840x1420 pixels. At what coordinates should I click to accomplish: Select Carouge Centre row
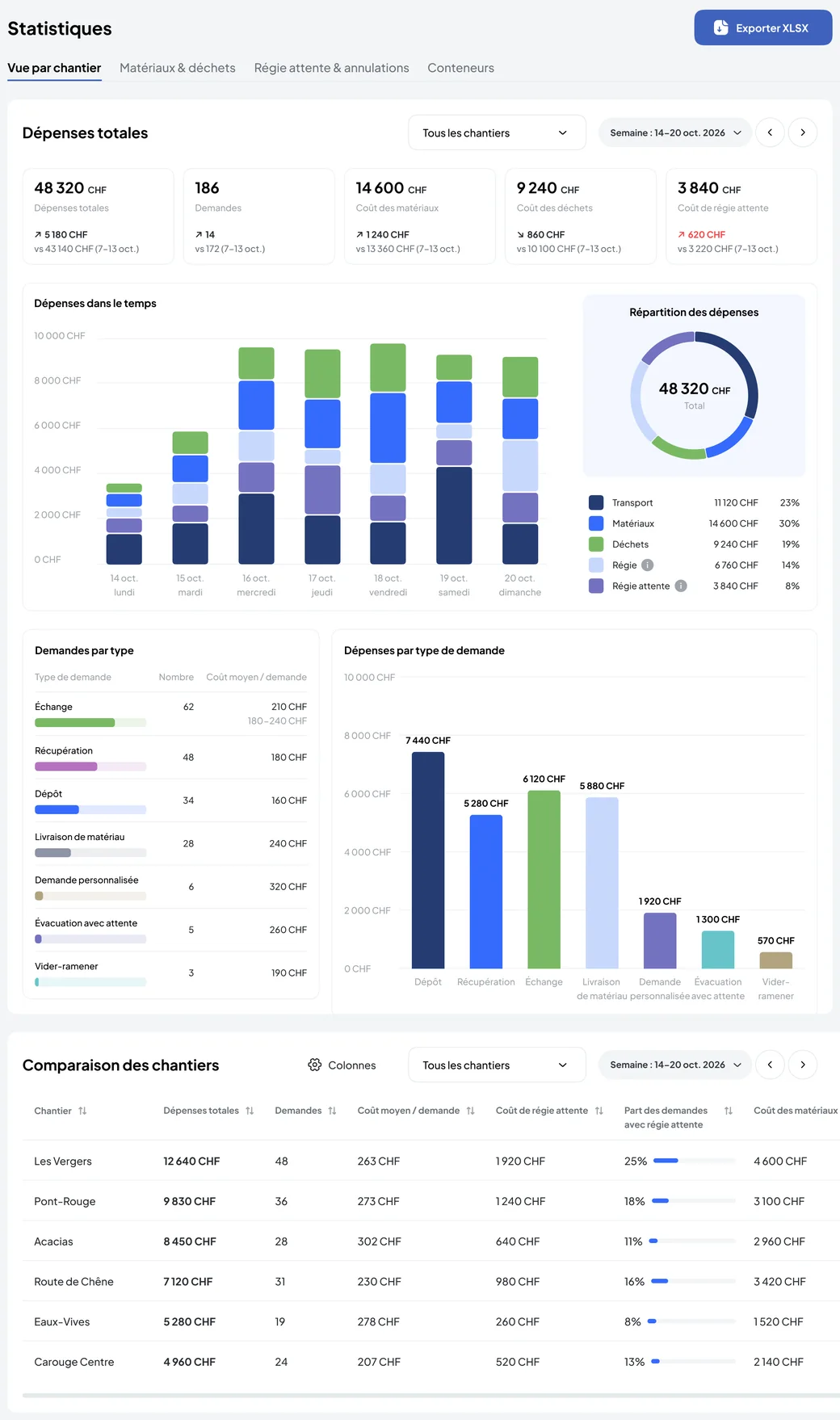click(x=431, y=1362)
